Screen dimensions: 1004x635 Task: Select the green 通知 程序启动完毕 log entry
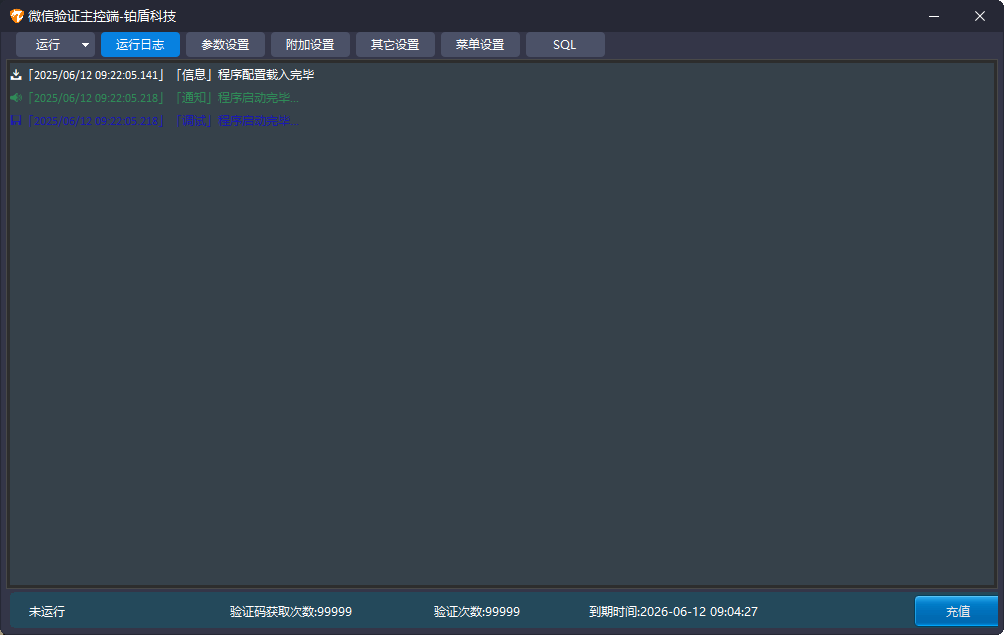click(155, 98)
